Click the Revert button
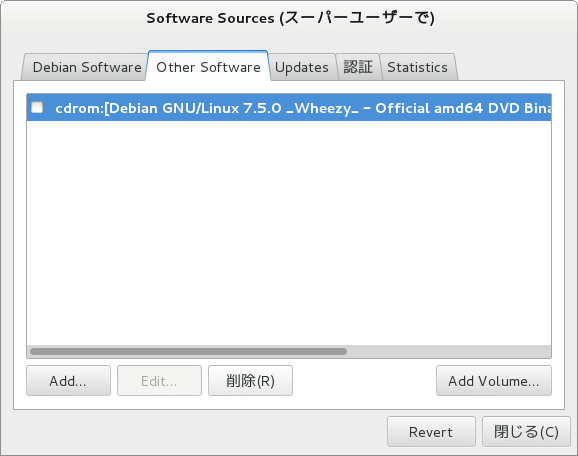The height and width of the screenshot is (456, 578). (431, 432)
